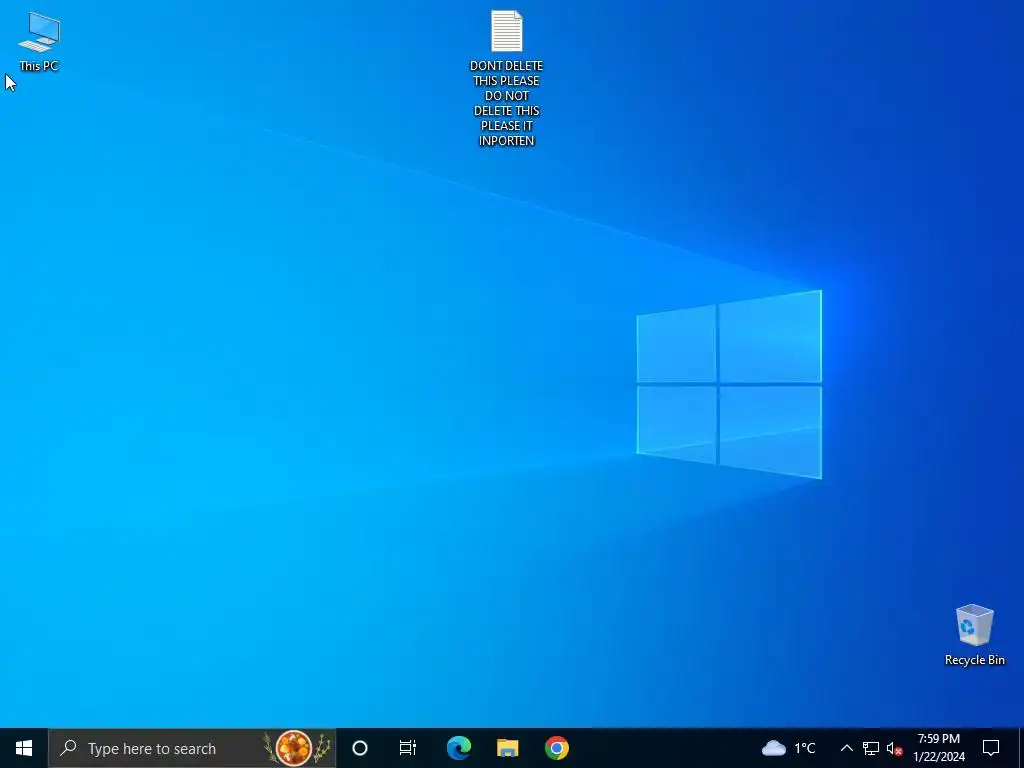This screenshot has height=768, width=1024.
Task: Click the muted volume speaker icon
Action: click(894, 748)
